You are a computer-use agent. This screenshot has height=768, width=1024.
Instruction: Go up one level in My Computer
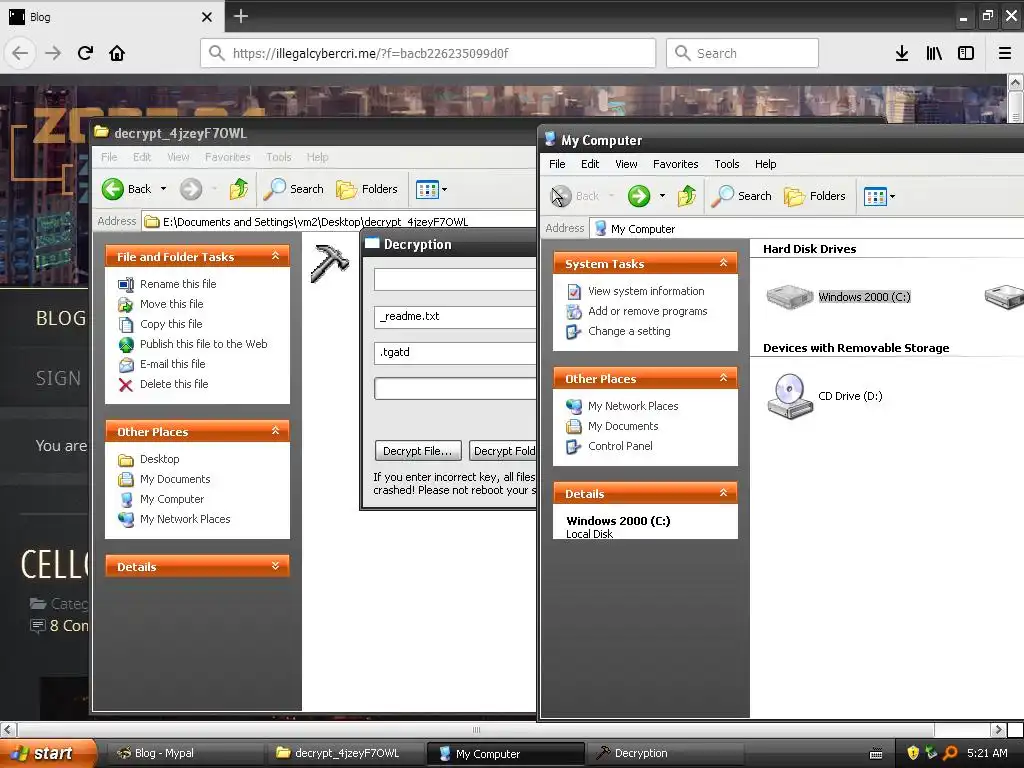(686, 196)
